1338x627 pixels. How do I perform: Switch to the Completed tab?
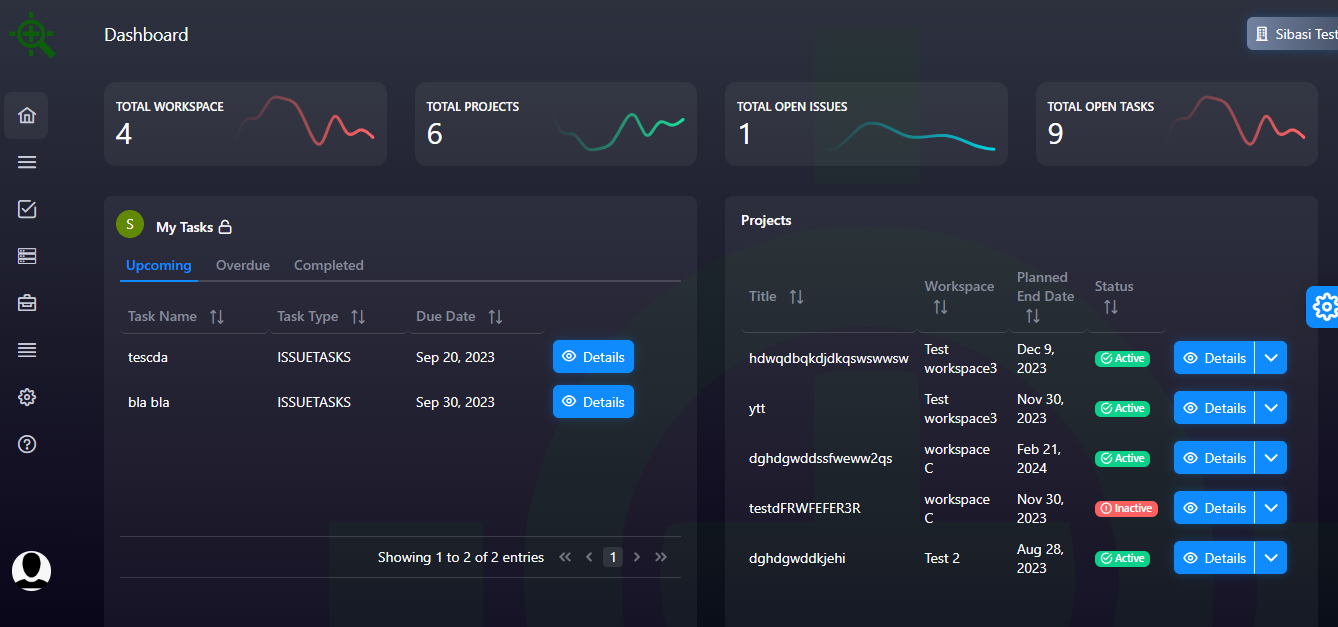tap(328, 265)
